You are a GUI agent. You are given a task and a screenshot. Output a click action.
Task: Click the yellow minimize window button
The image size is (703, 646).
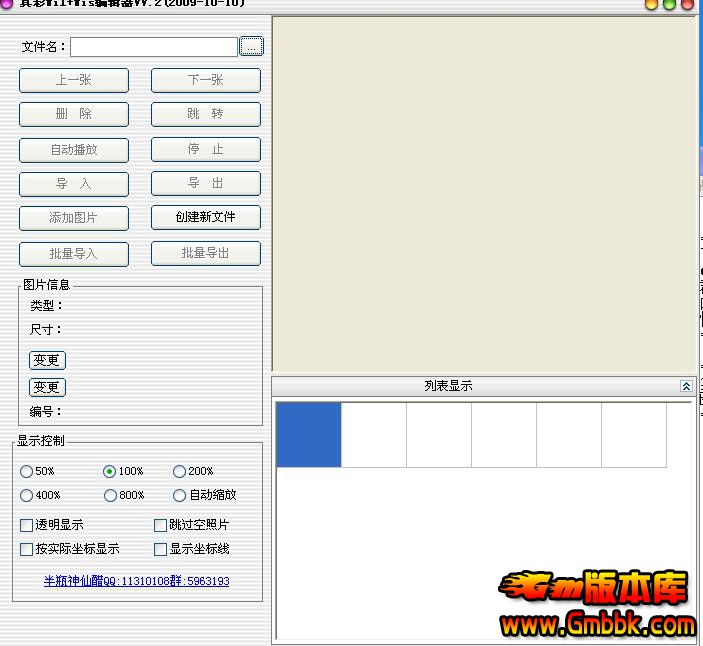pos(651,4)
